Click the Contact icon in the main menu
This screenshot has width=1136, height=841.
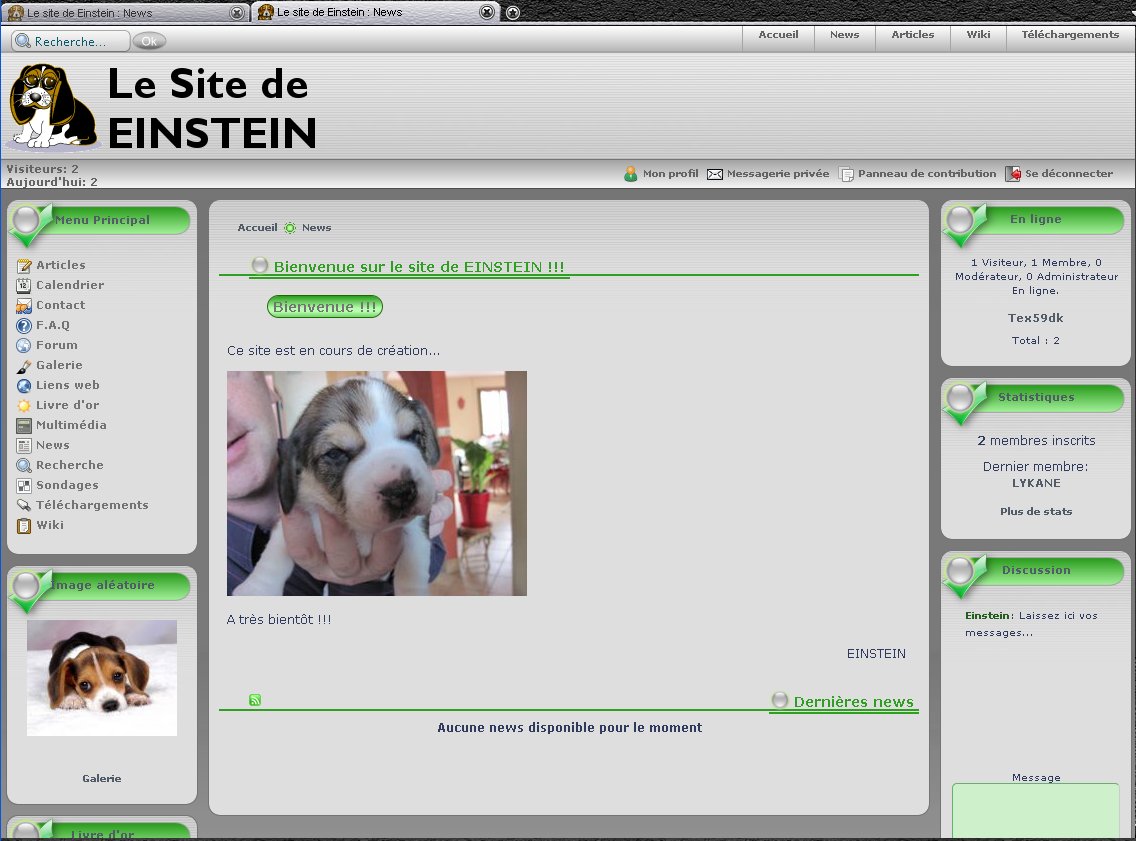point(24,306)
